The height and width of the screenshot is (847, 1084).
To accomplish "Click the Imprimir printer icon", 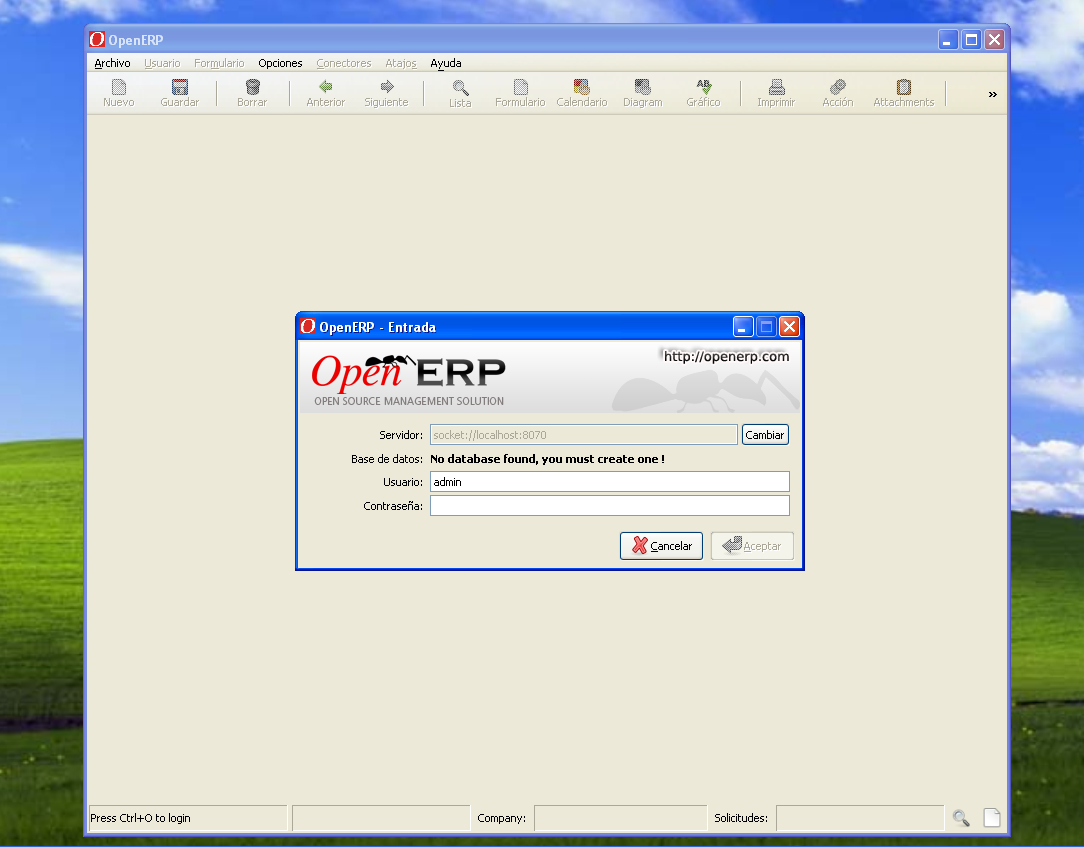I will pos(776,88).
